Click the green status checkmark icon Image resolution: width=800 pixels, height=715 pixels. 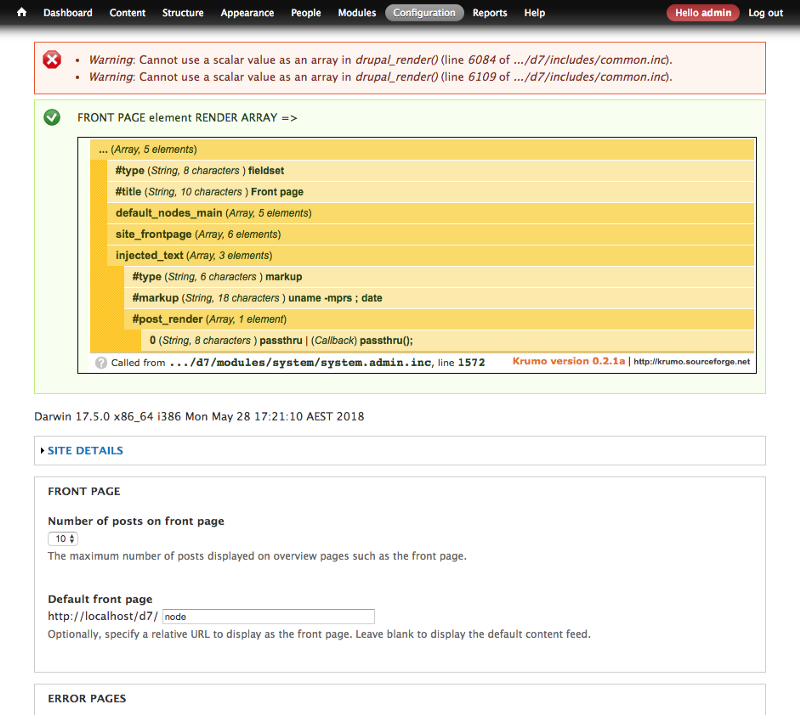[x=52, y=117]
